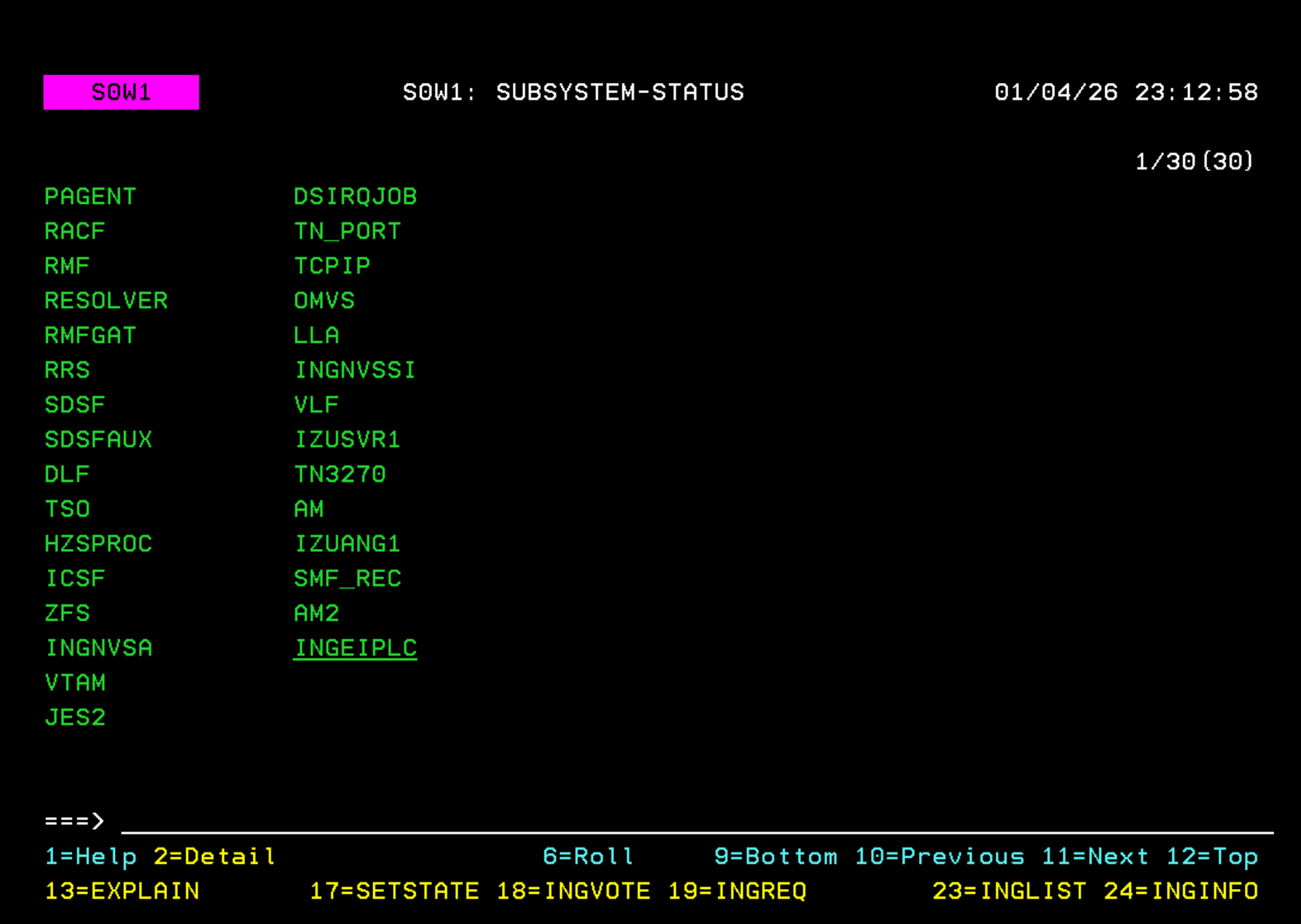
Task: Jump to Bottom via 9=Bottom label
Action: [774, 857]
